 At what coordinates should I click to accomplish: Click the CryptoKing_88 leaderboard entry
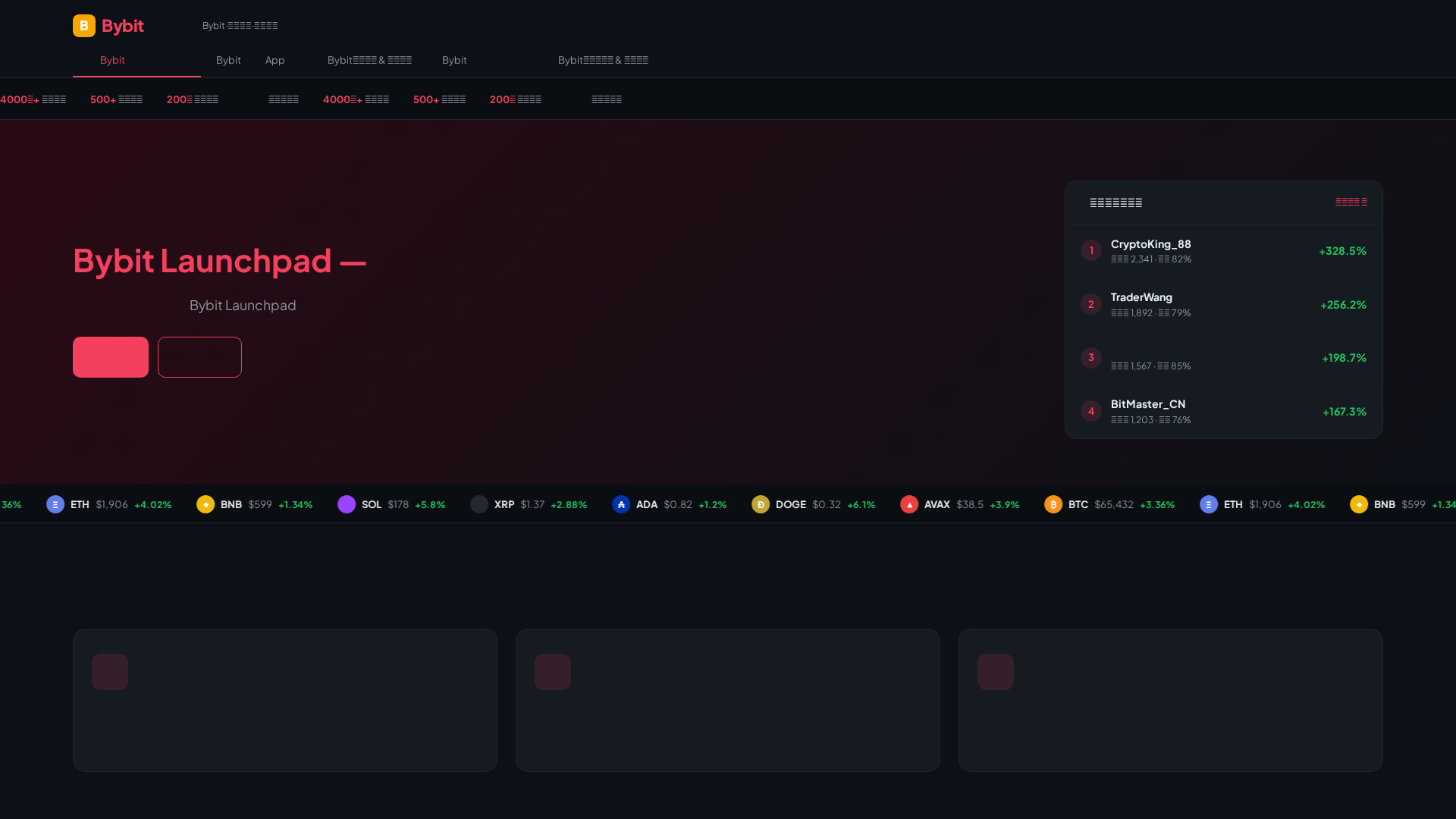pos(1222,250)
